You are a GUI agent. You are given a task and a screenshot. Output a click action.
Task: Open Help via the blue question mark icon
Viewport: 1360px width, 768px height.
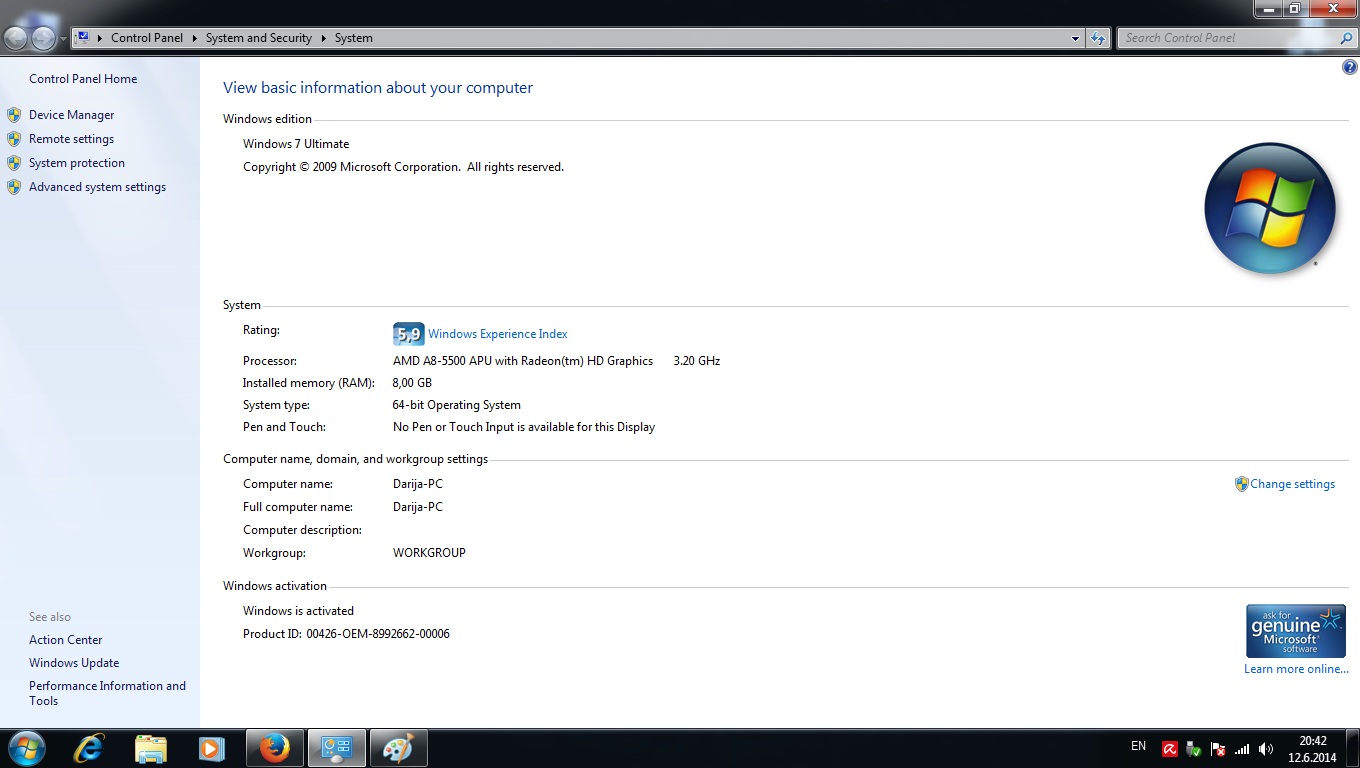point(1349,68)
